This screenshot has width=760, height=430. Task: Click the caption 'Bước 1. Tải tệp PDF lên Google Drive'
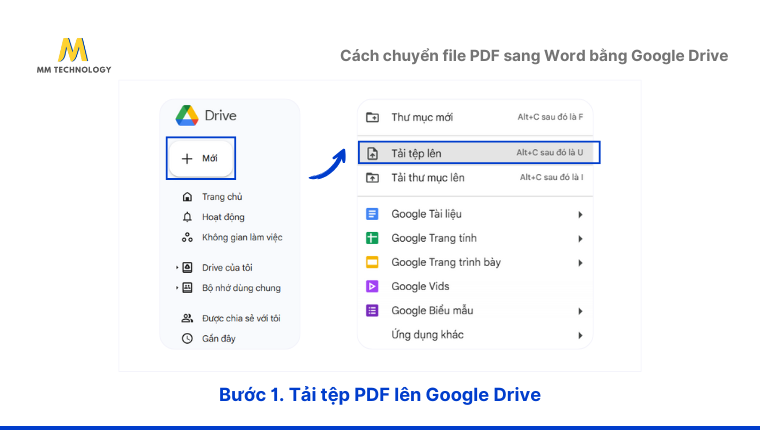(380, 395)
